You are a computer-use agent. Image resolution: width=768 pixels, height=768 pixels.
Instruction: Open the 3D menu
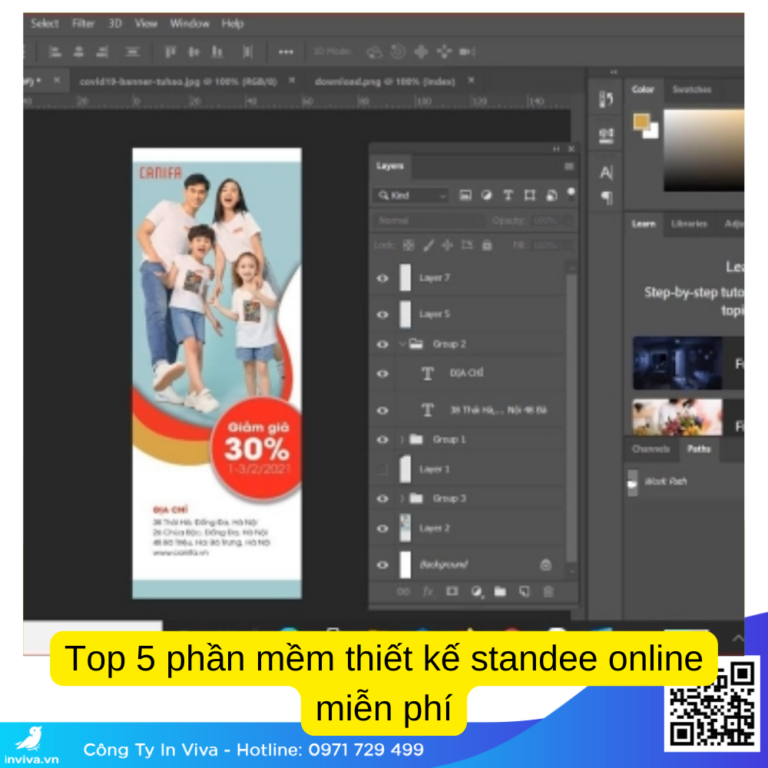[x=115, y=24]
